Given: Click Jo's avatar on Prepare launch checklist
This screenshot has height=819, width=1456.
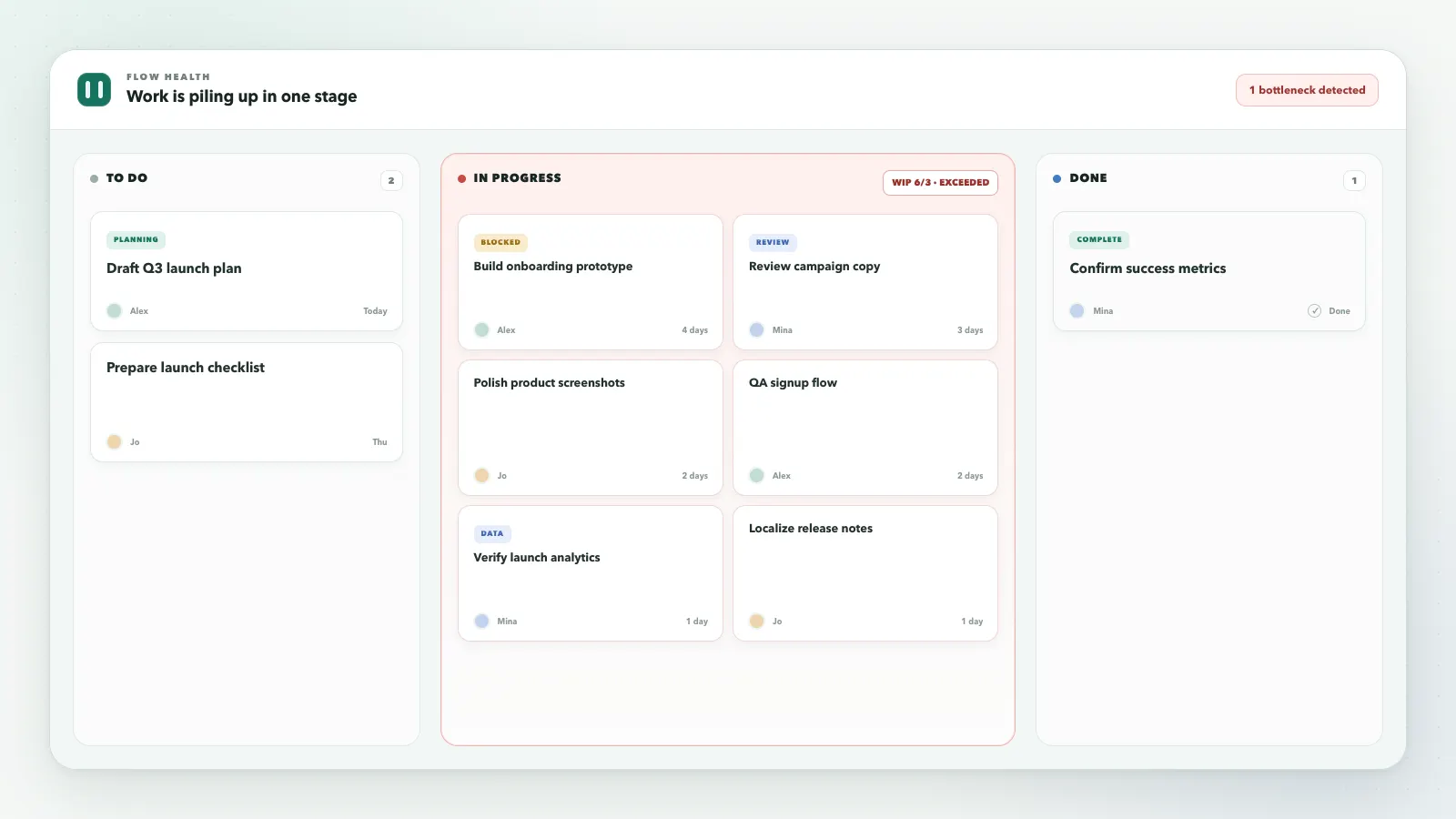Looking at the screenshot, I should [x=114, y=442].
